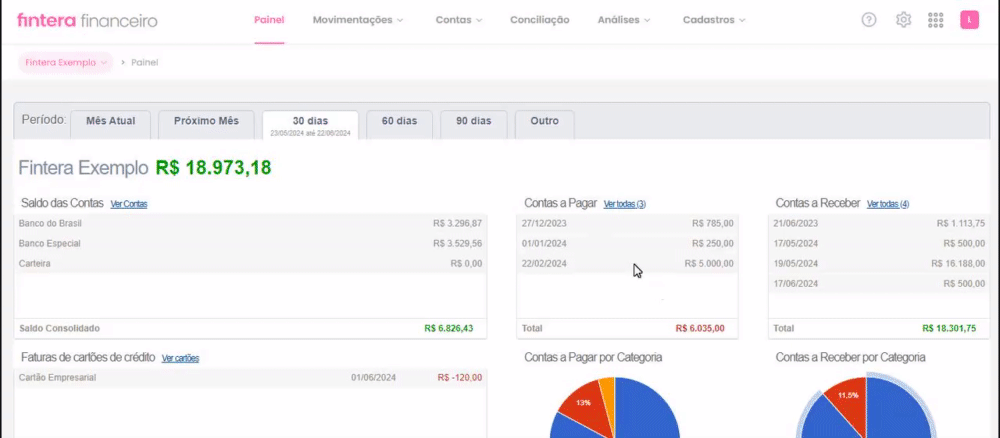
Task: Click the payable total R$ 6.035,00
Action: pyautogui.click(x=700, y=328)
